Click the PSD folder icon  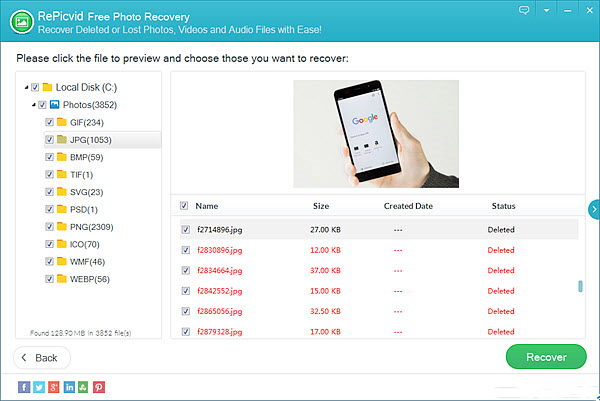point(62,209)
